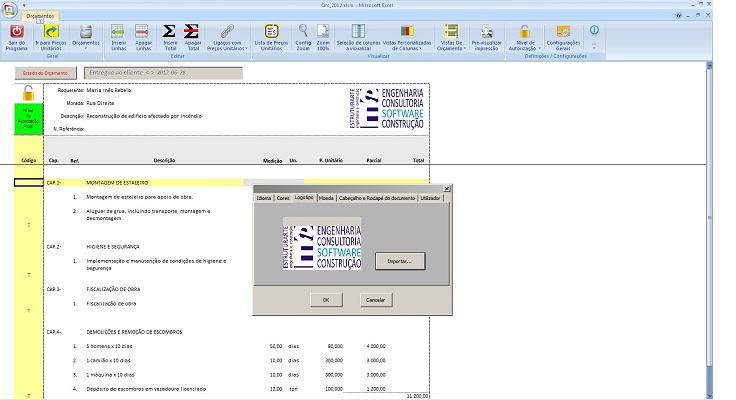Screen dimensions: 736x400
Task: Click the Sair do Programa power icon
Action: click(16, 32)
